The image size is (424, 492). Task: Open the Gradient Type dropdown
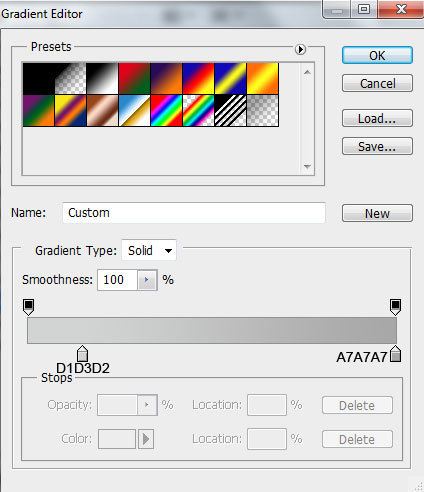149,250
